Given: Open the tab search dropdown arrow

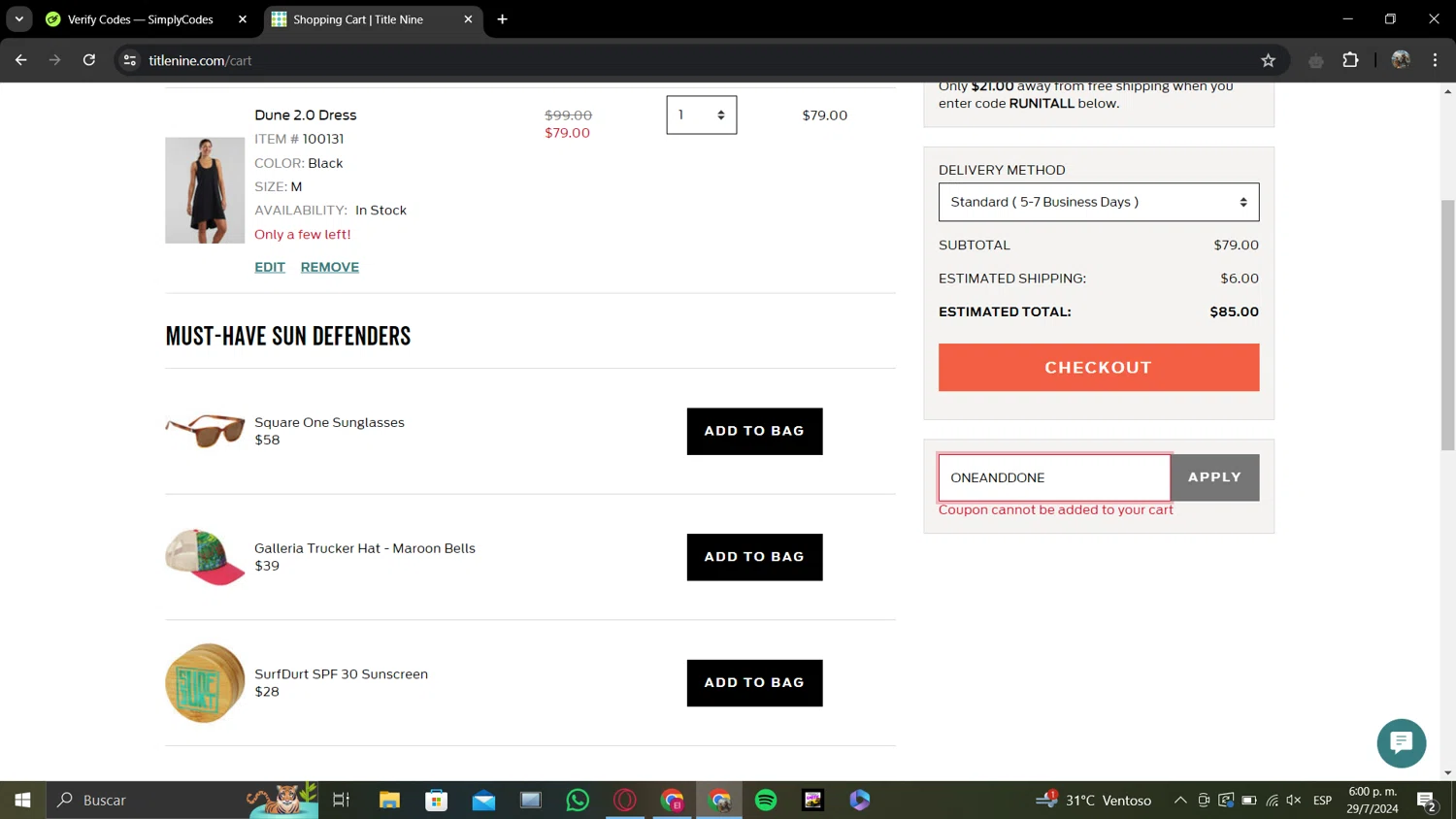Looking at the screenshot, I should click(x=19, y=19).
